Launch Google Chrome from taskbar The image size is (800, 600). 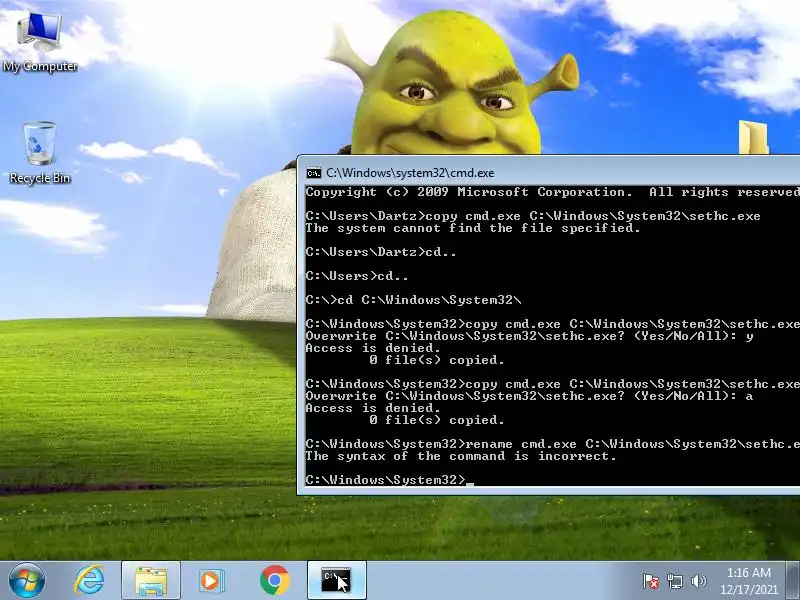pyautogui.click(x=274, y=581)
